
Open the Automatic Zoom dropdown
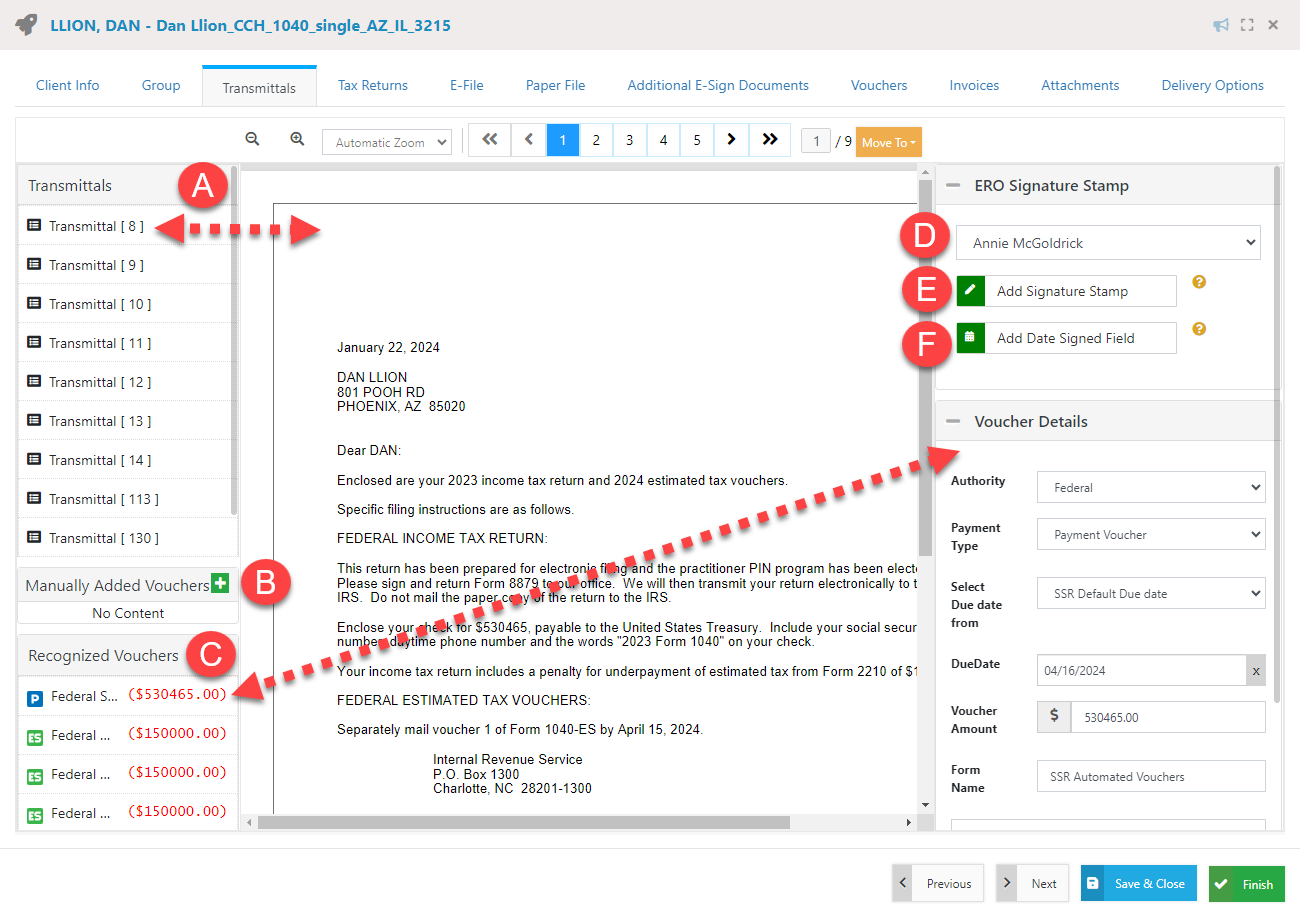(387, 141)
